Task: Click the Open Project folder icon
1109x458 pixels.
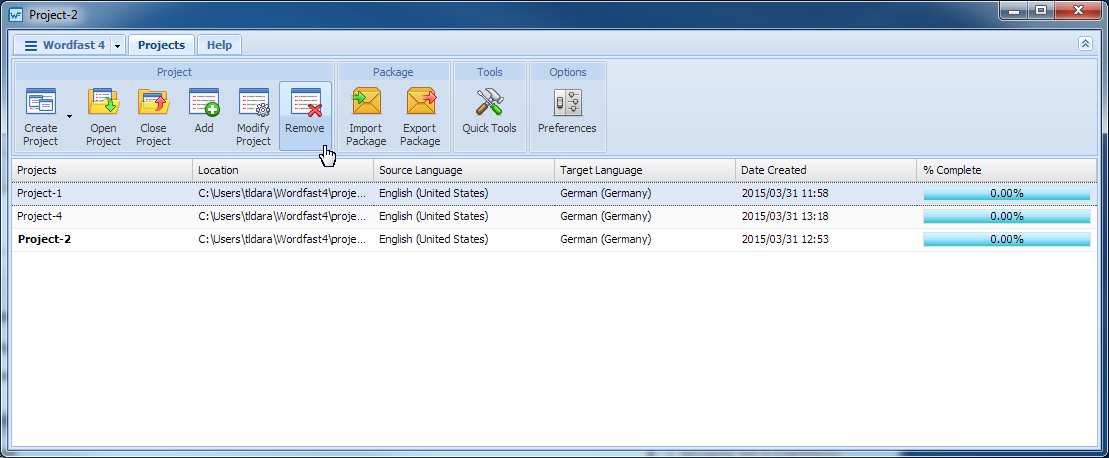Action: (103, 102)
